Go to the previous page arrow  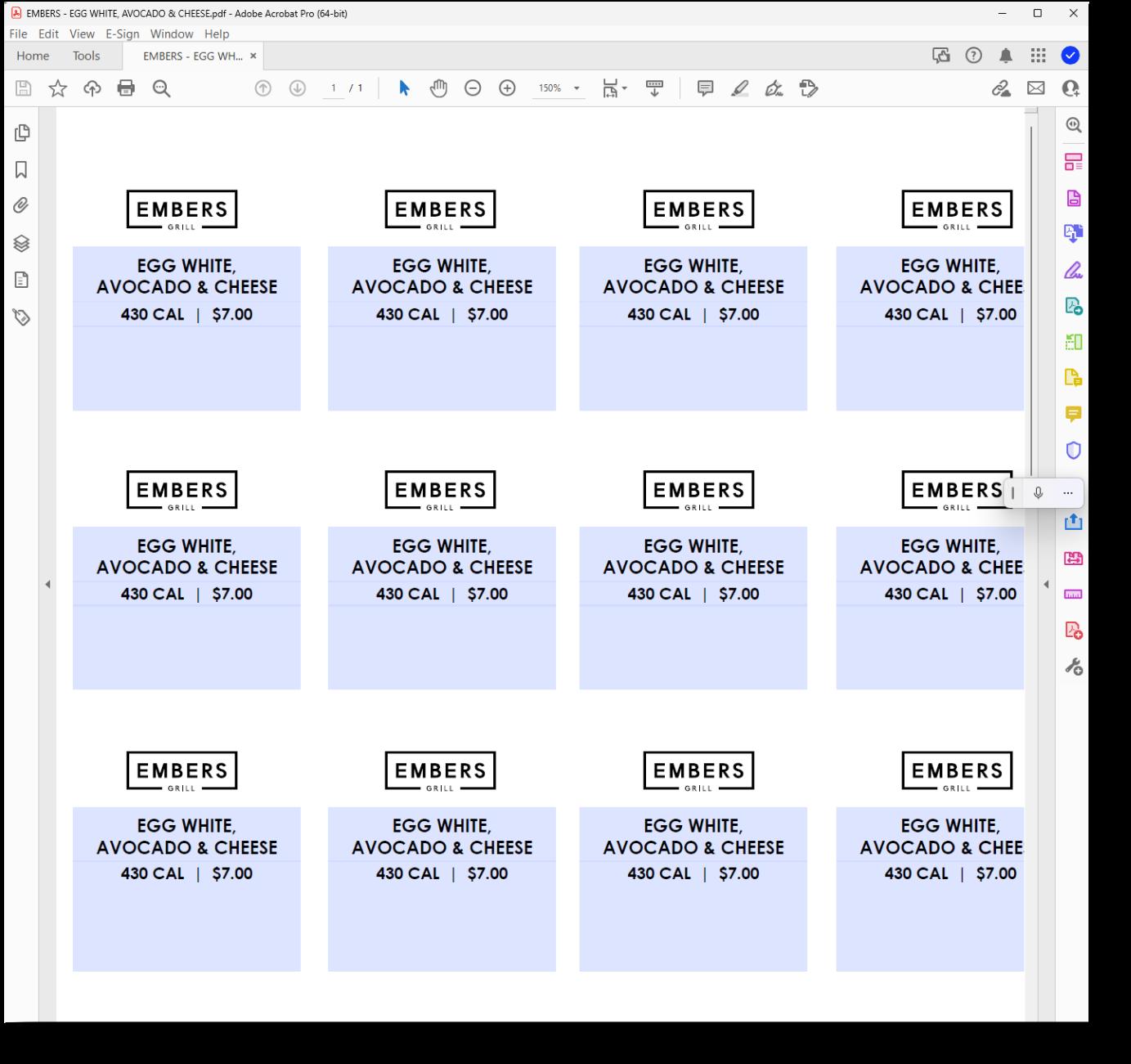tap(263, 88)
